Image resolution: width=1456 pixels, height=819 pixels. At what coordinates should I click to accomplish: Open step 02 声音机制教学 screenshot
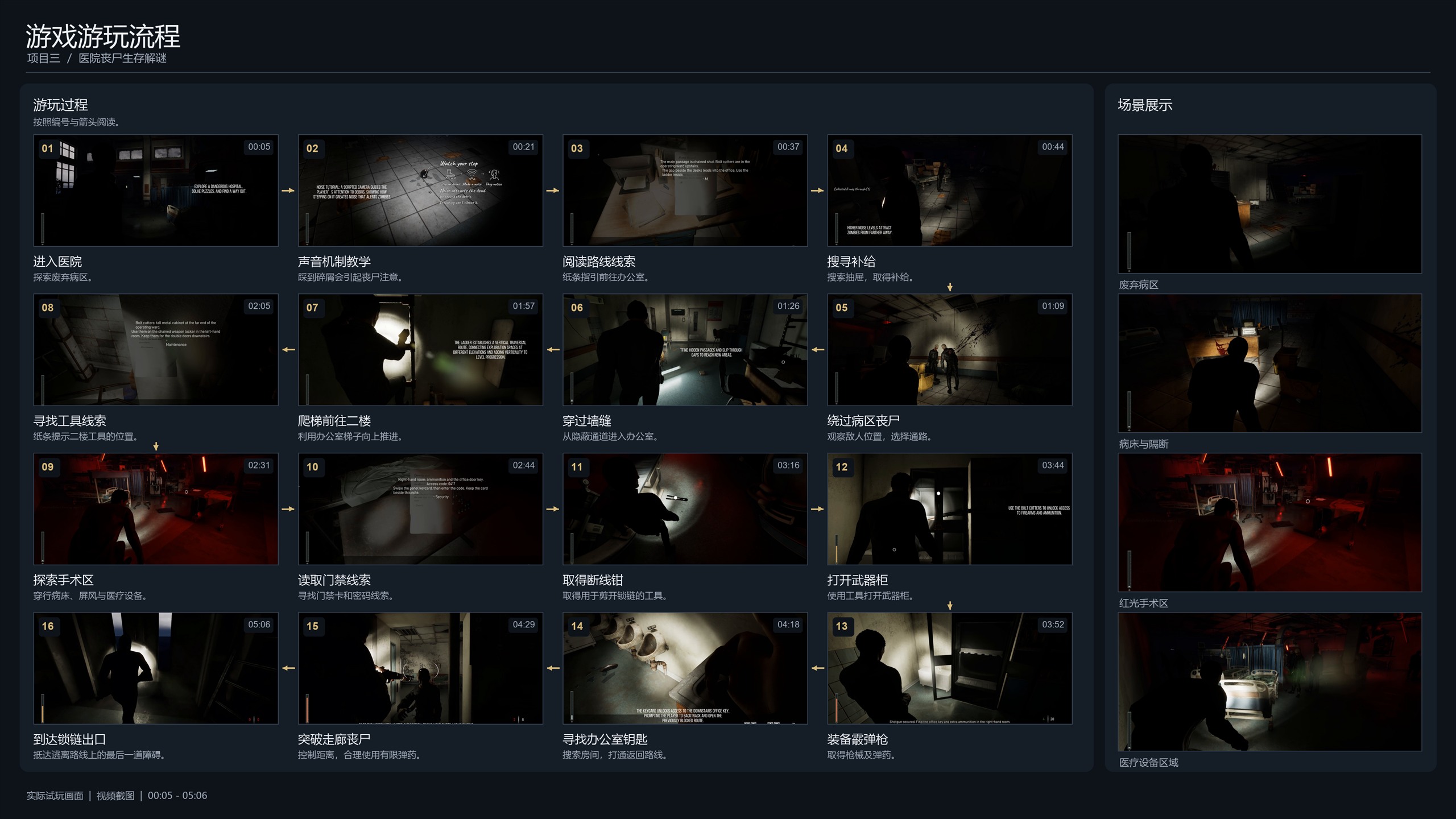point(420,191)
